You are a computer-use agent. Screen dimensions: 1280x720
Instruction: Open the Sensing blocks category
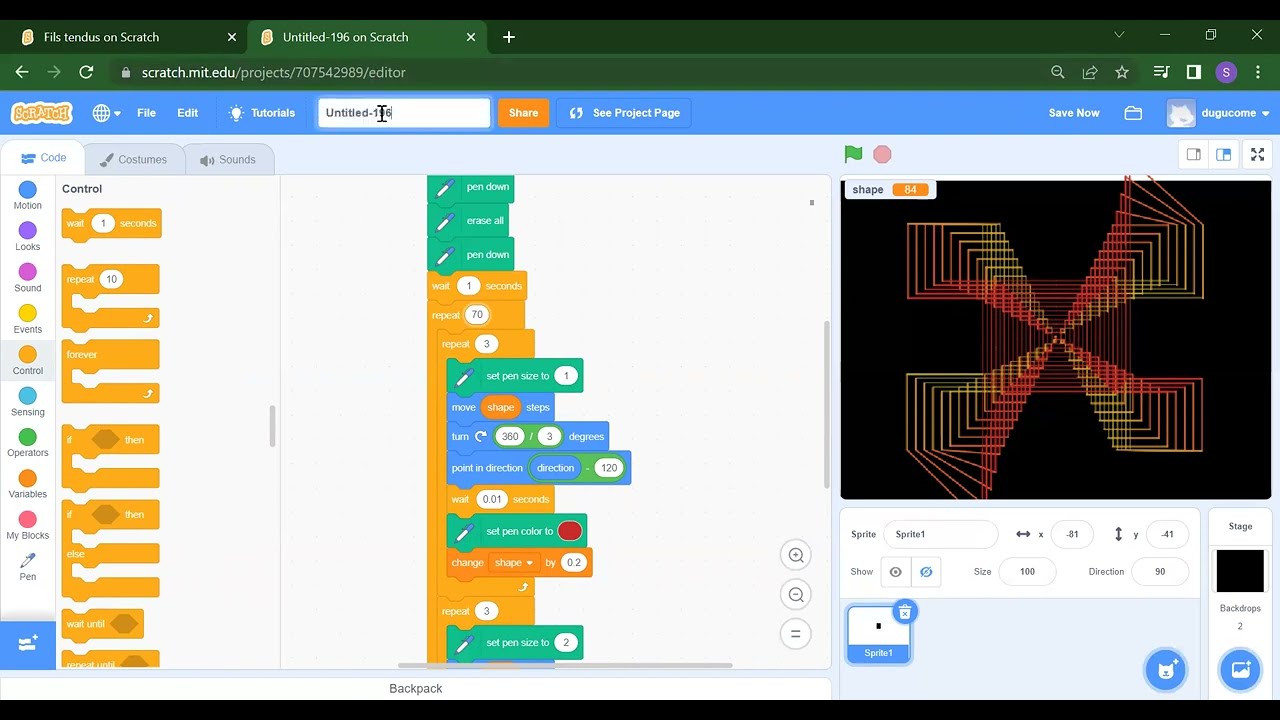(28, 402)
